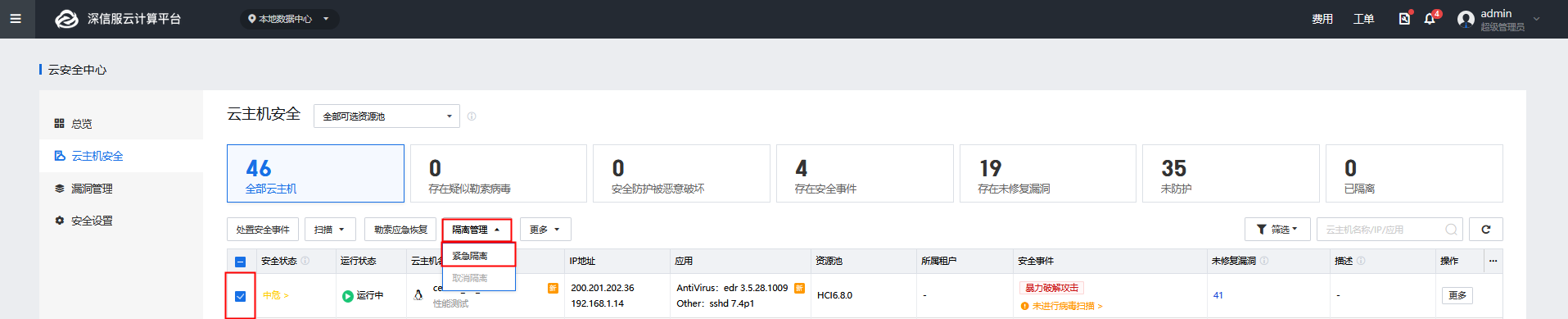
Task: Uncheck the checkbox for host 200.201.202.36
Action: (240, 296)
